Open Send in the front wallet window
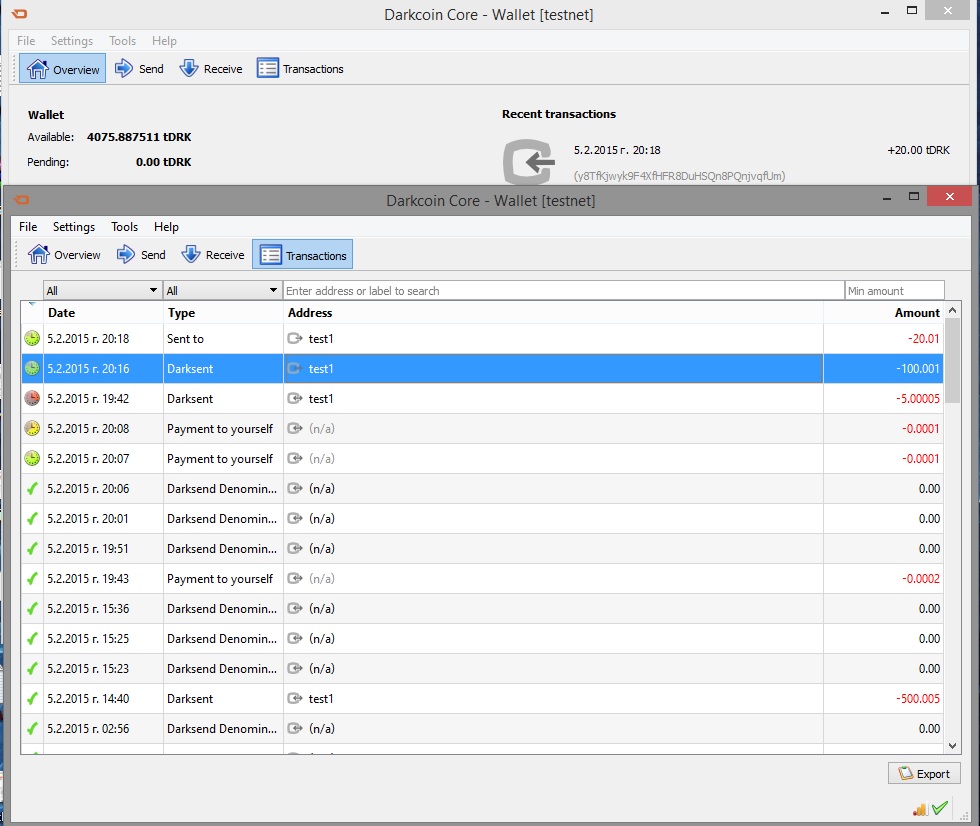The height and width of the screenshot is (826, 980). point(141,255)
